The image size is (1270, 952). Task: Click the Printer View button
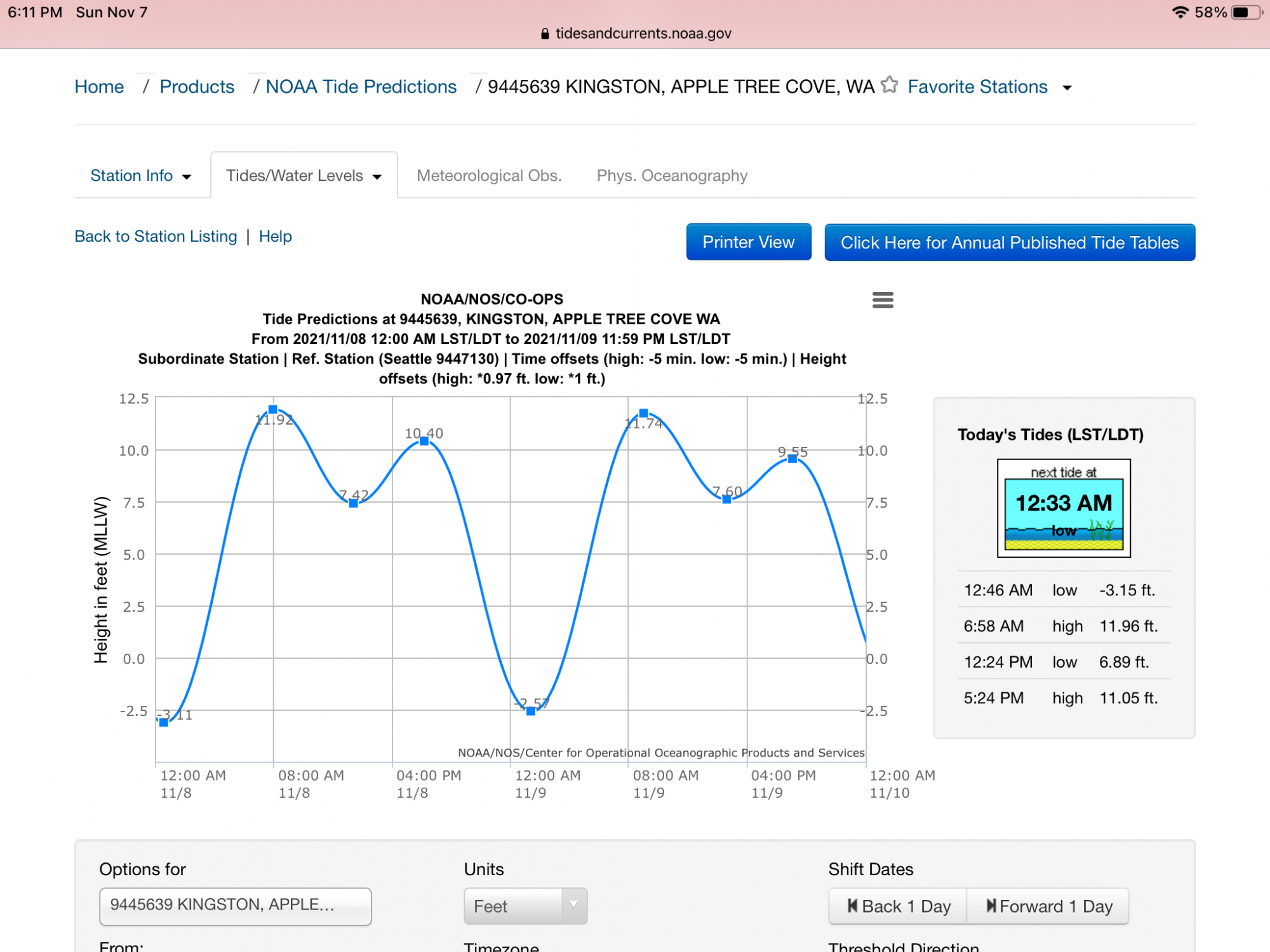click(748, 242)
